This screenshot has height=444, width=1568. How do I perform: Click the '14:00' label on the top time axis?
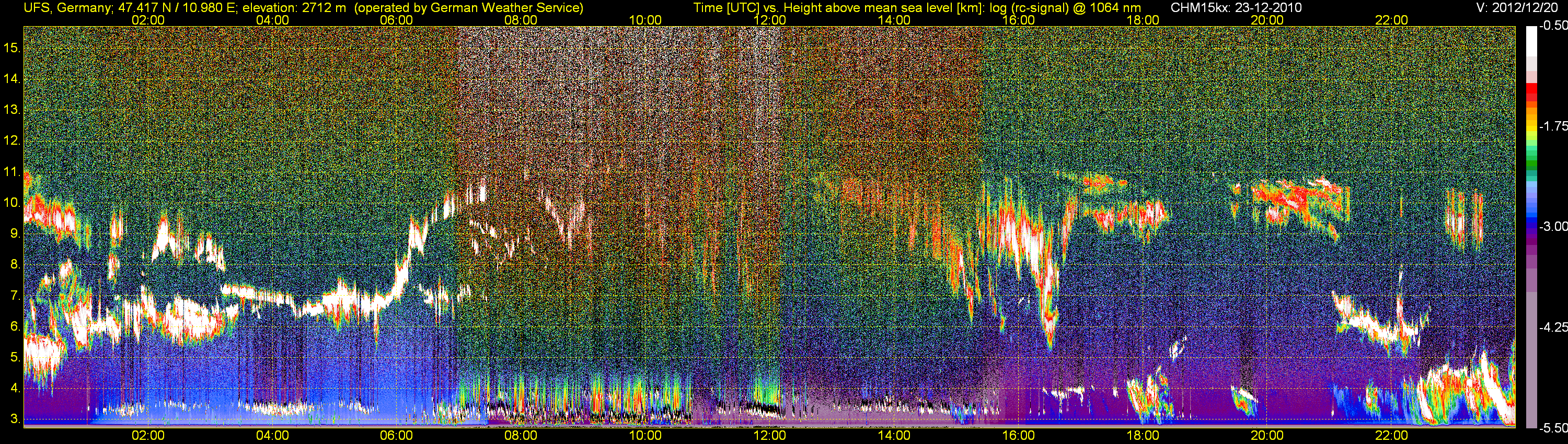[x=894, y=20]
